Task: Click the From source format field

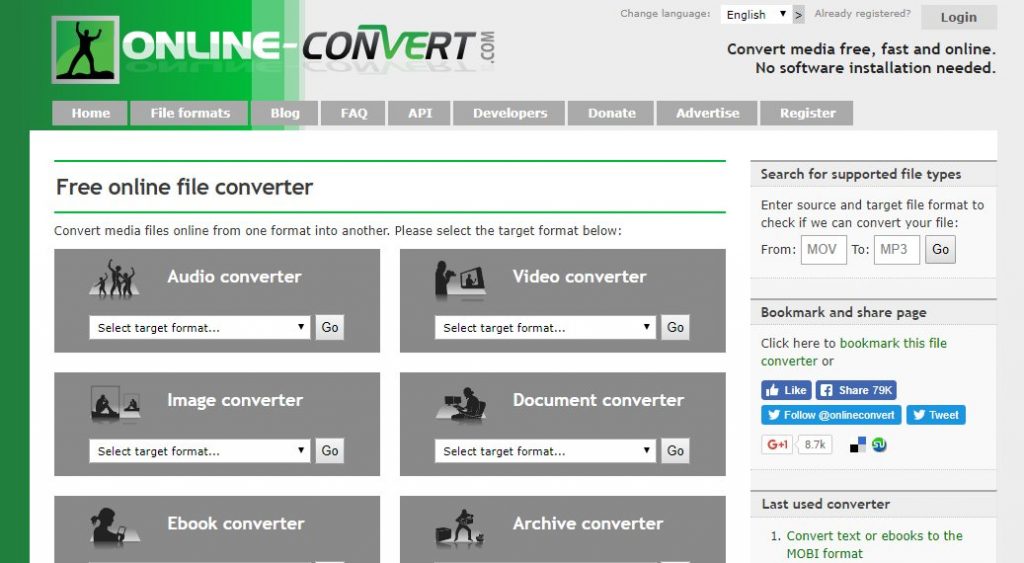Action: tap(823, 249)
